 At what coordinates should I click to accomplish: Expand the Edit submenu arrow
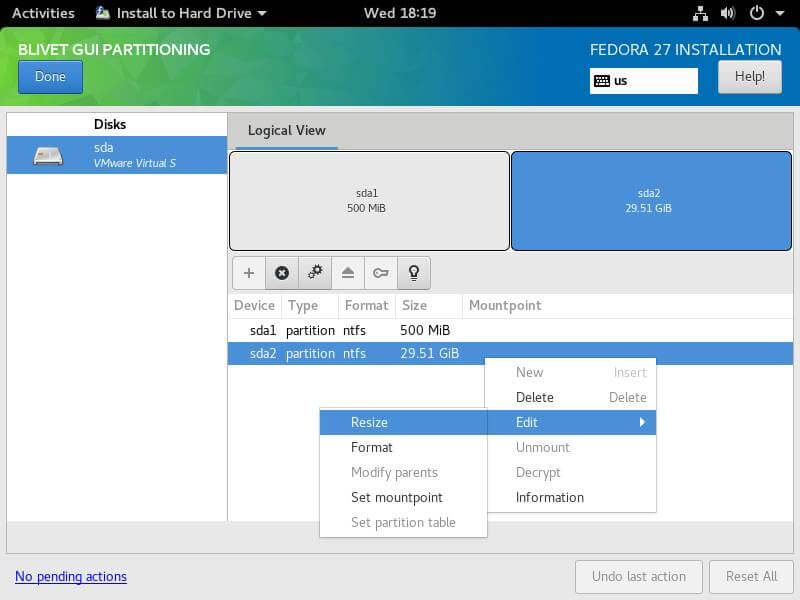642,422
